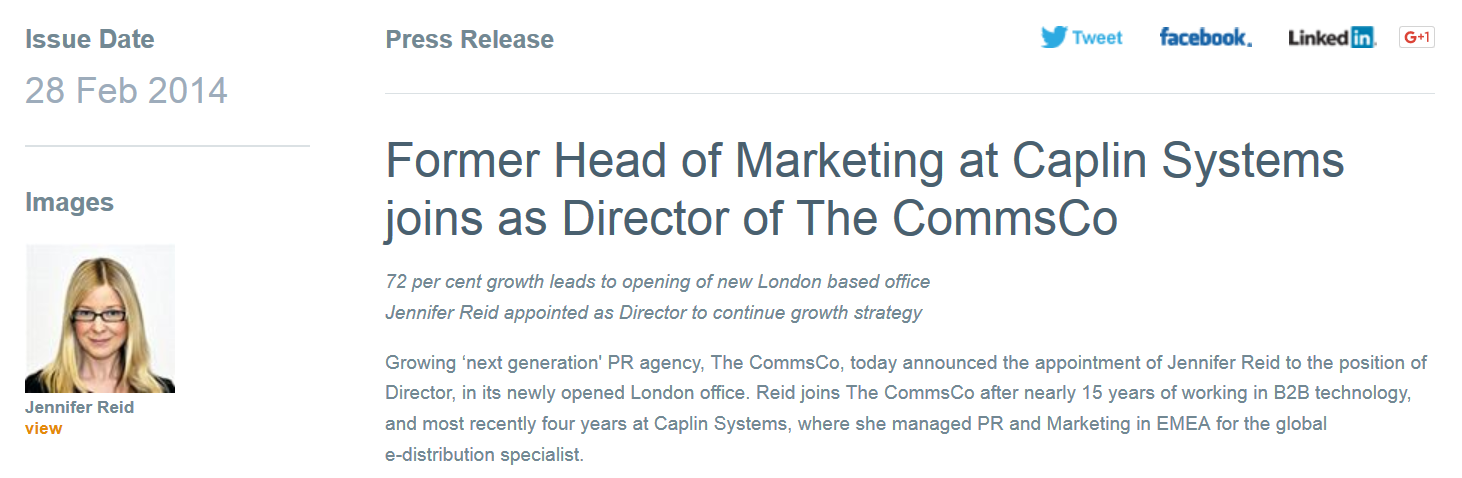Click the '72 per cent growth' subheading line
Viewport: 1462px width, 478px height.
pyautogui.click(x=657, y=281)
